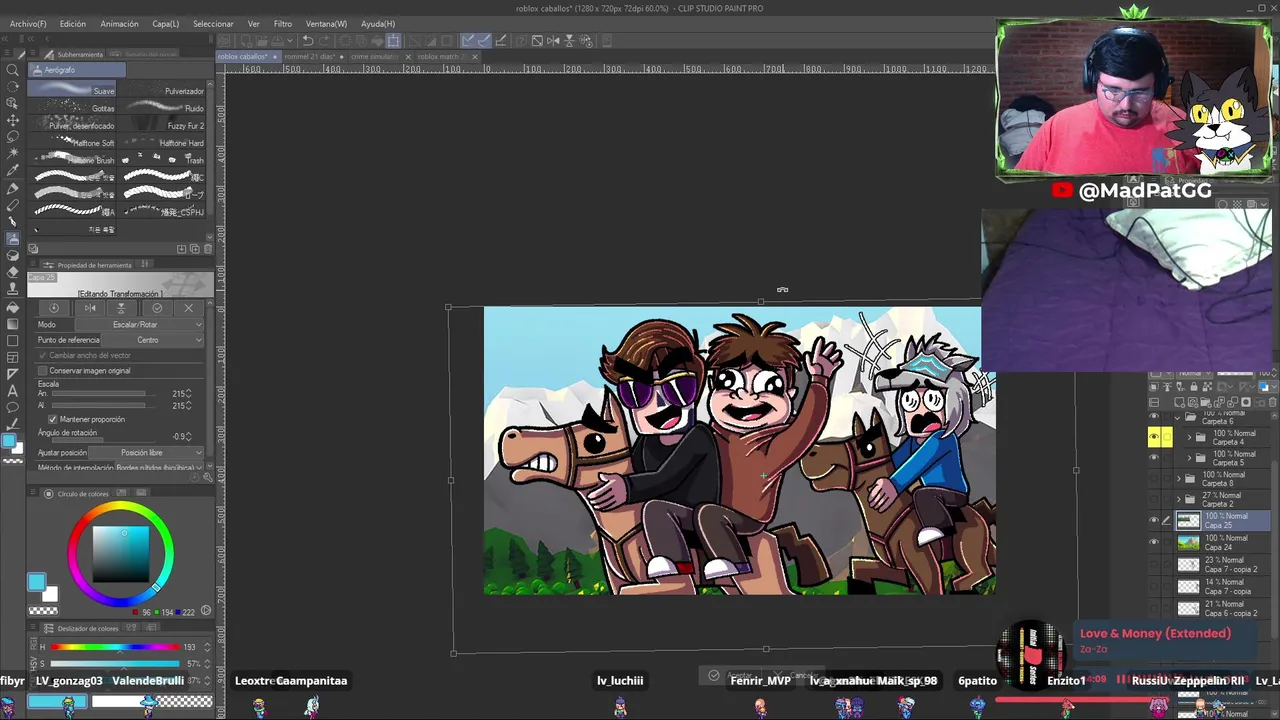Viewport: 1280px width, 720px height.
Task: Select the Halftone Soft sub tool
Action: pyautogui.click(x=72, y=142)
